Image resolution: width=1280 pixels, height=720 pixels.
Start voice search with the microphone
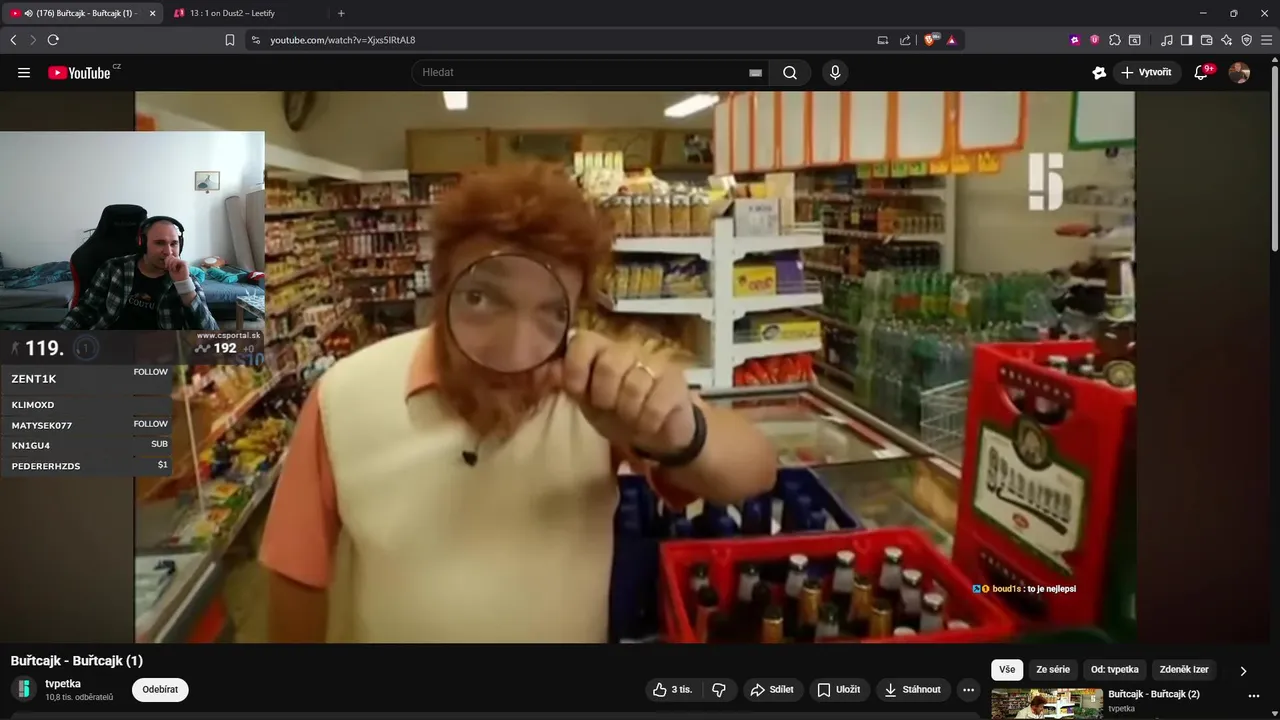[835, 72]
